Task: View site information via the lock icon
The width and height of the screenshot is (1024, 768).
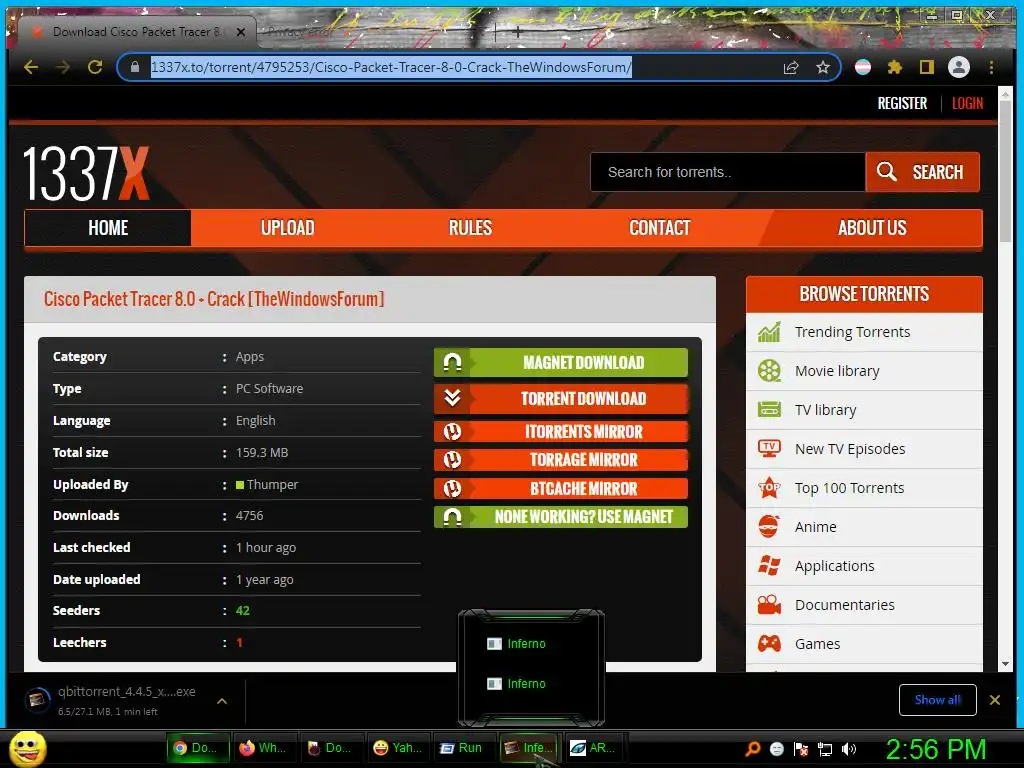Action: (x=135, y=67)
